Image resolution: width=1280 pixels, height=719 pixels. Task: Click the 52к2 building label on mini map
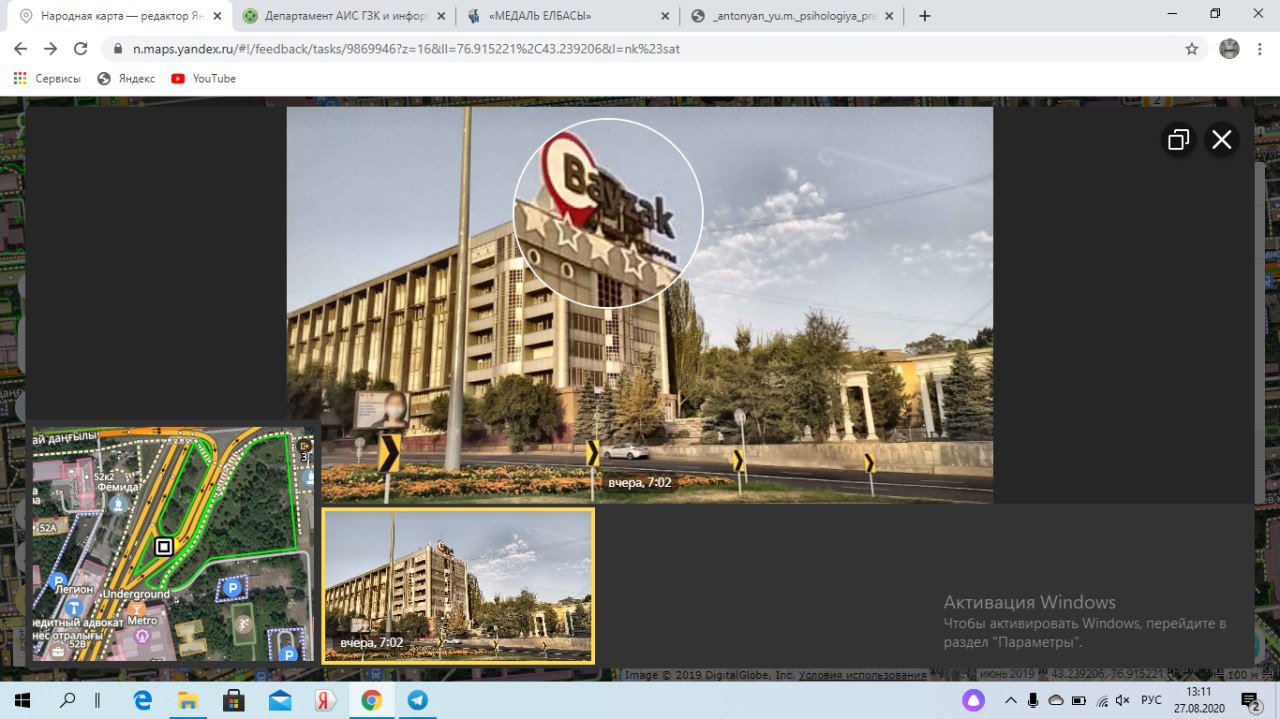pyautogui.click(x=104, y=477)
